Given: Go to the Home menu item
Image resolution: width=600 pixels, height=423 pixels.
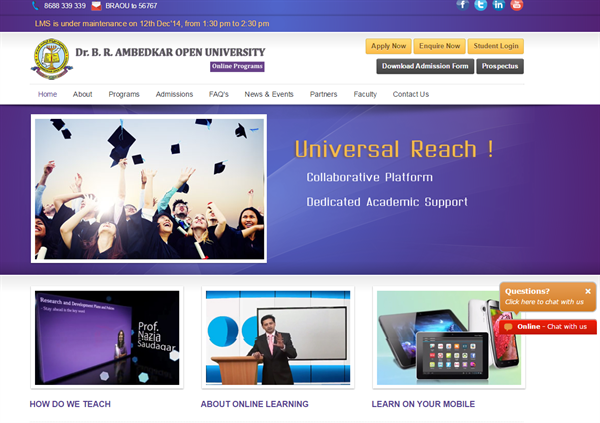Looking at the screenshot, I should click(47, 94).
